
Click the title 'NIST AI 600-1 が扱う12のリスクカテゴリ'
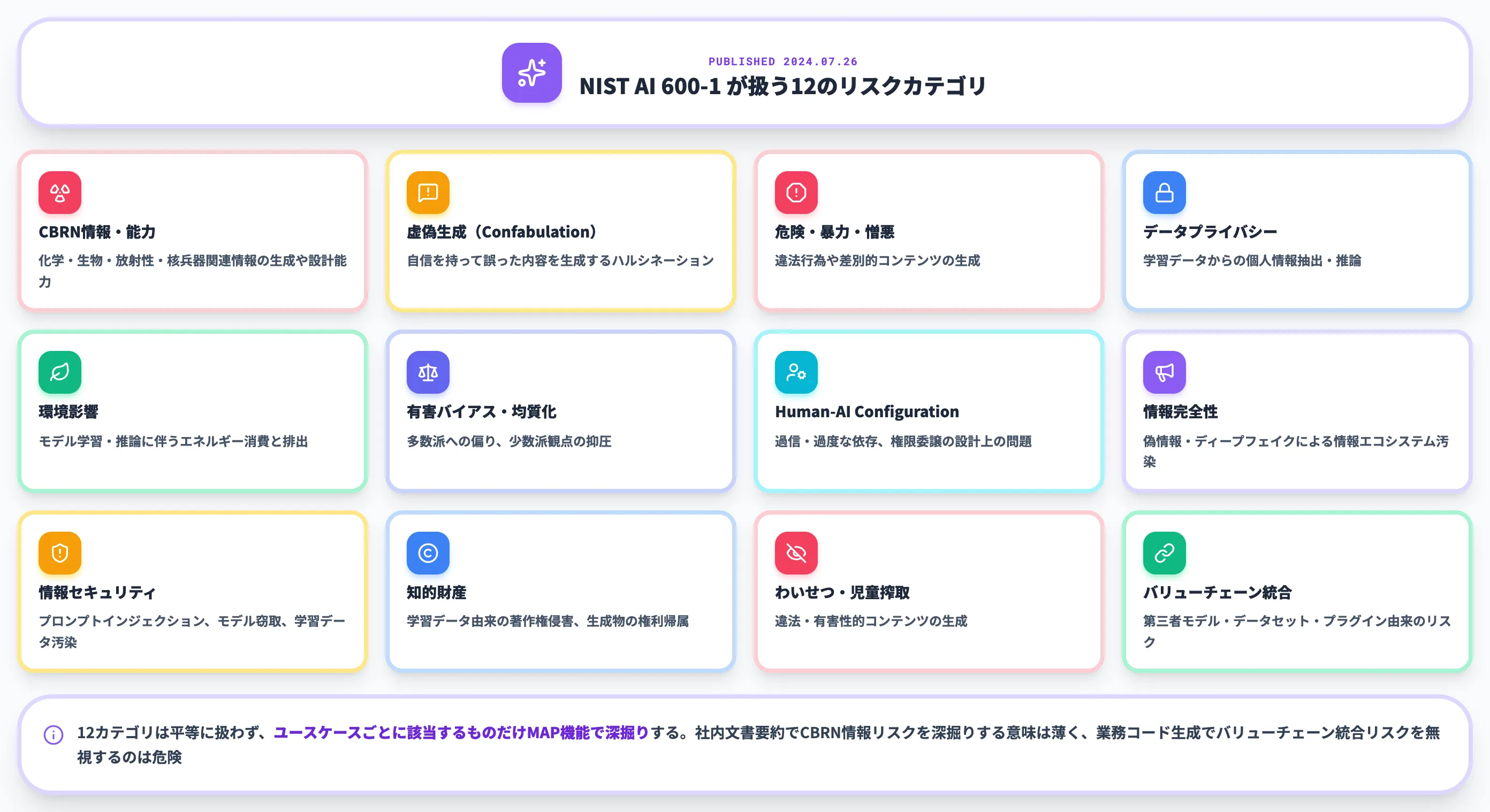coord(782,86)
